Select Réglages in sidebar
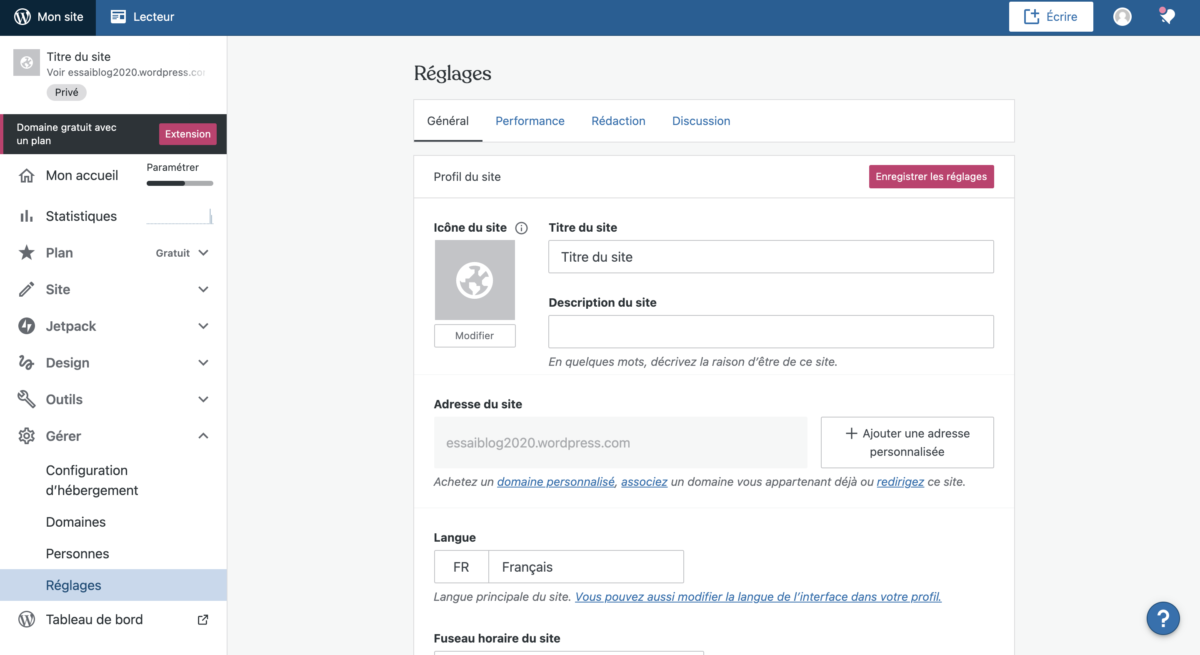The width and height of the screenshot is (1200, 655). (x=113, y=586)
